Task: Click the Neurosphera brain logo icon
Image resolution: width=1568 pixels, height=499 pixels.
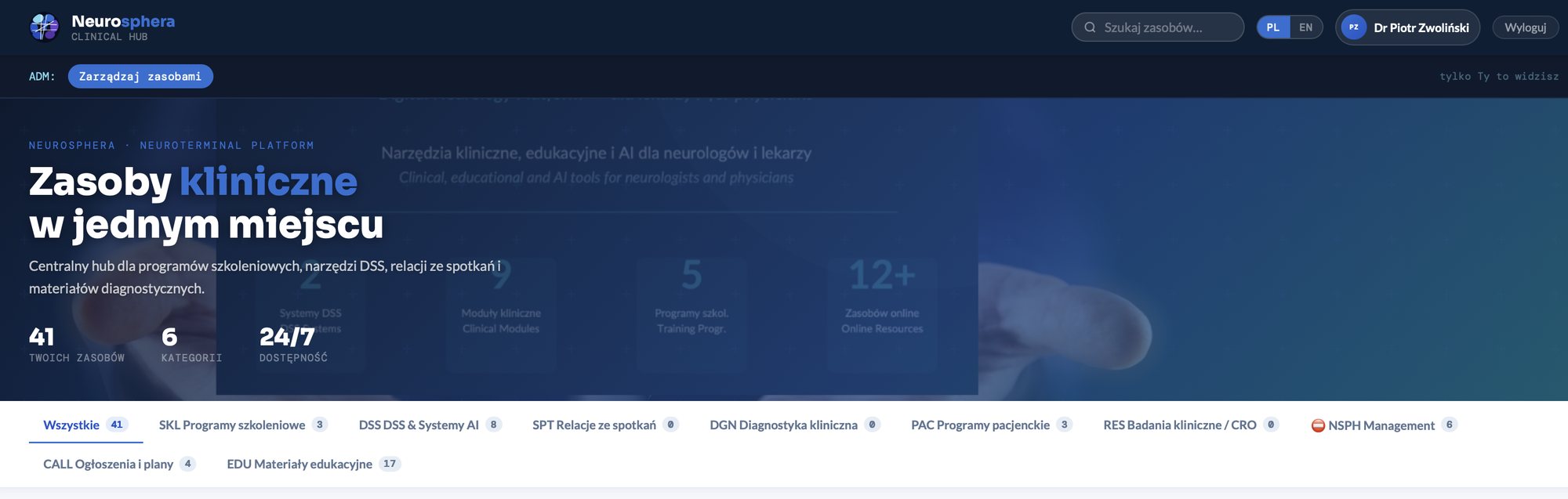Action: pos(44,27)
